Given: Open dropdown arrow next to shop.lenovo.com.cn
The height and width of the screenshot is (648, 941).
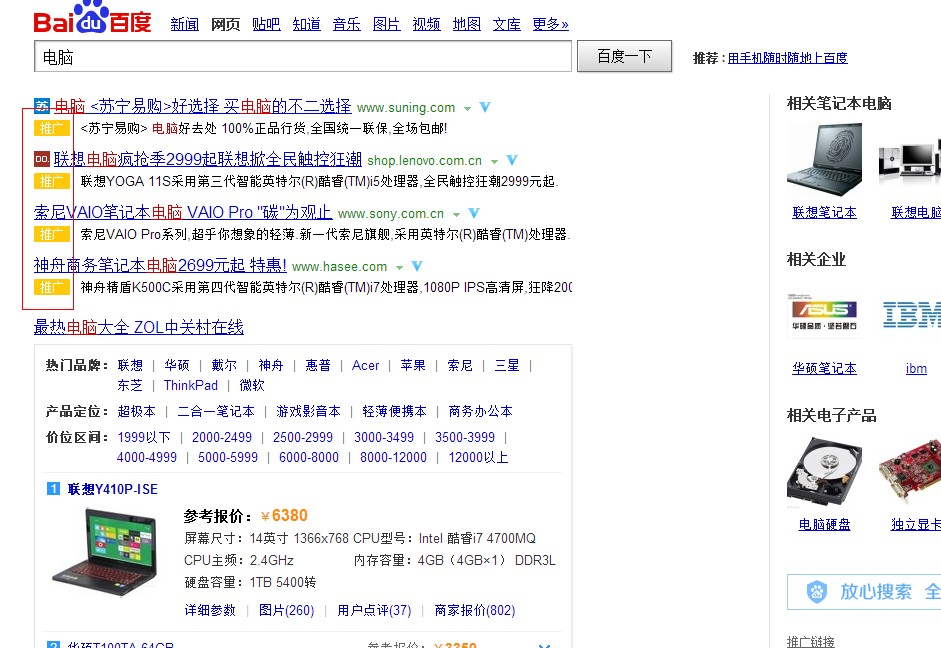Looking at the screenshot, I should click(494, 161).
